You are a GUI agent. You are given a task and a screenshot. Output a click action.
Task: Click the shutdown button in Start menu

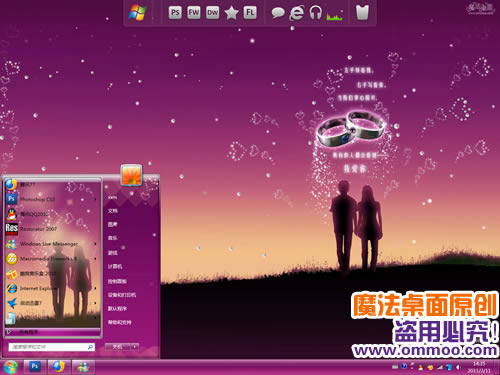click(118, 347)
